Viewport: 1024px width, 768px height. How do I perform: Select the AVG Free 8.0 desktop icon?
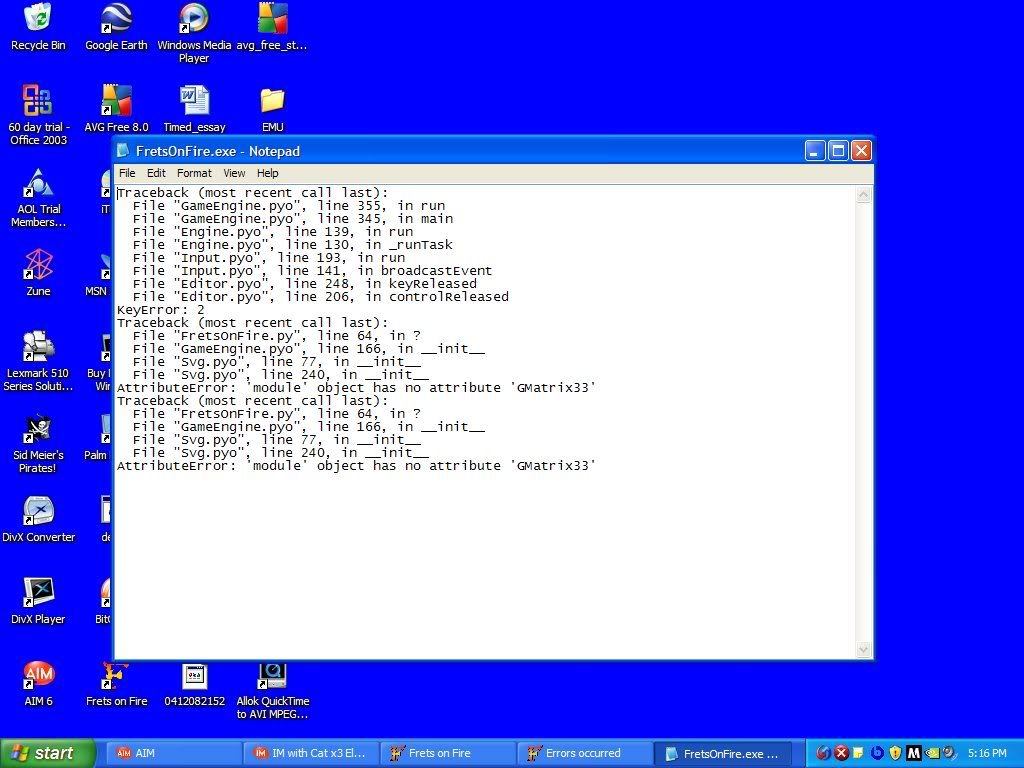116,108
